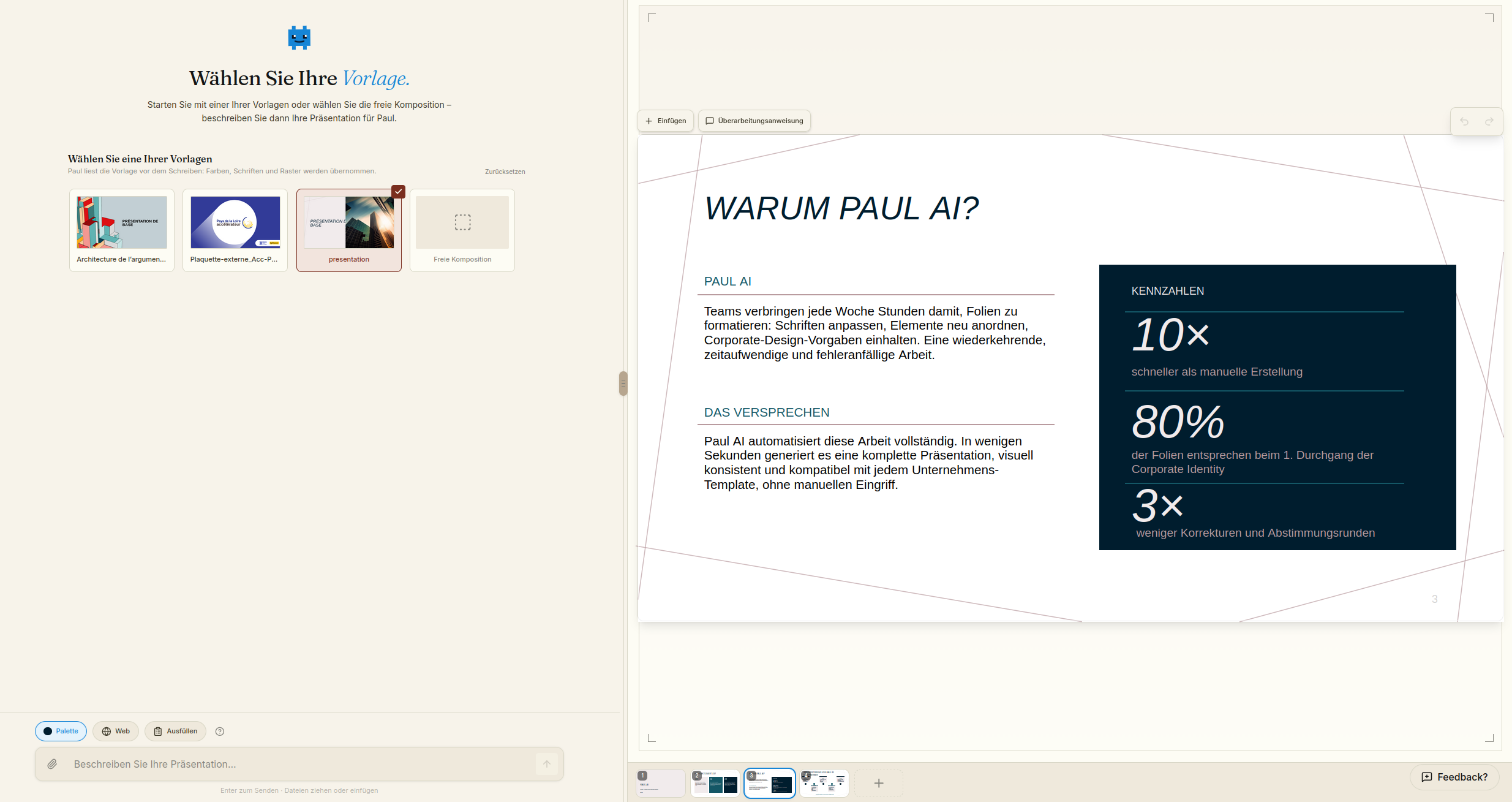
Task: Click the redo arrow icon
Action: (x=1489, y=121)
